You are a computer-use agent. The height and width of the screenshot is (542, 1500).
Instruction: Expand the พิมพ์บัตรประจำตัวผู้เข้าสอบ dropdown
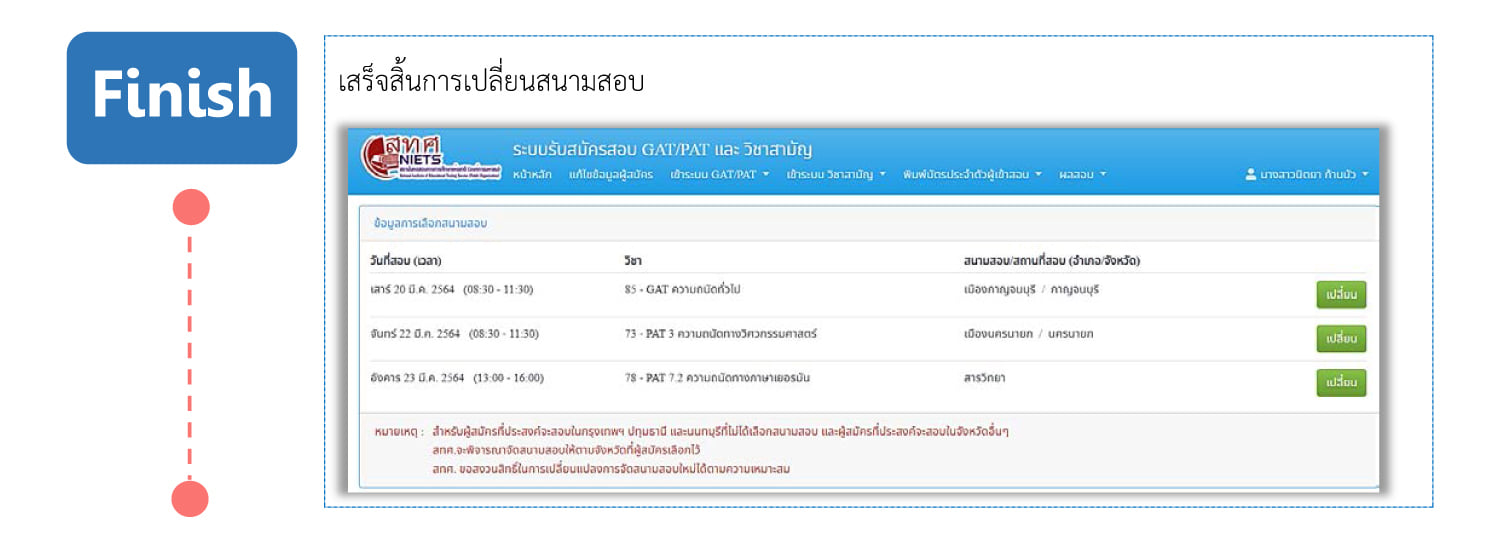click(x=973, y=174)
